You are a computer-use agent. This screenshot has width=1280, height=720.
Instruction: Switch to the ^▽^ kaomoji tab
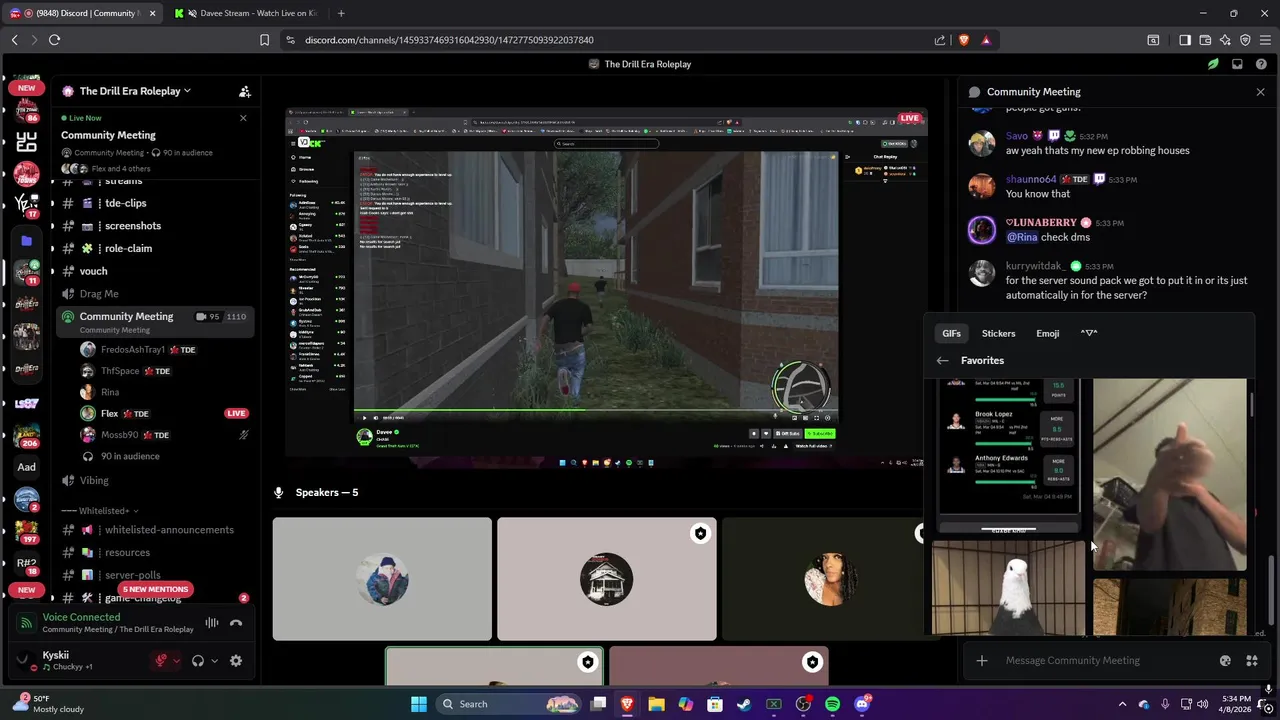(x=1089, y=333)
